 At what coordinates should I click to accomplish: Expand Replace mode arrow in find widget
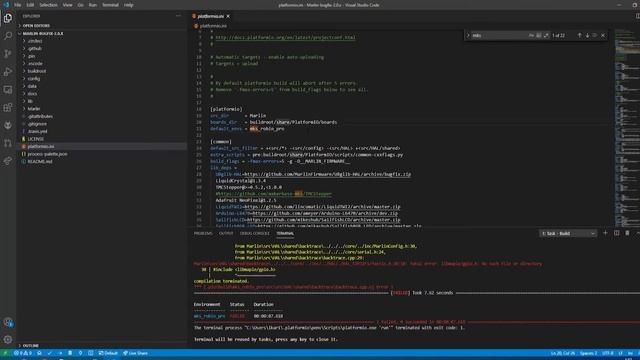[468, 36]
